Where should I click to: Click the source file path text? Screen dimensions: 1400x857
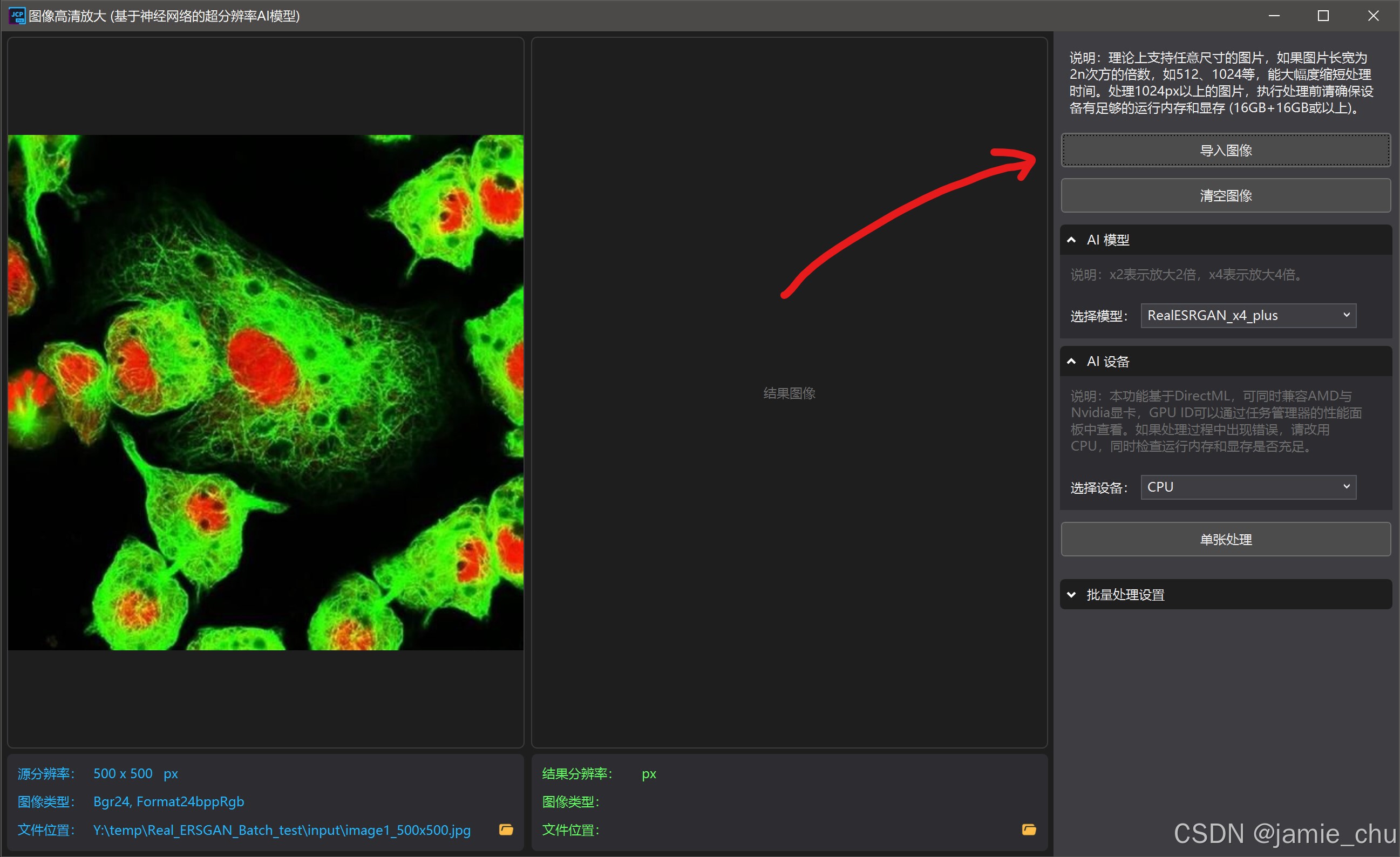[x=282, y=831]
